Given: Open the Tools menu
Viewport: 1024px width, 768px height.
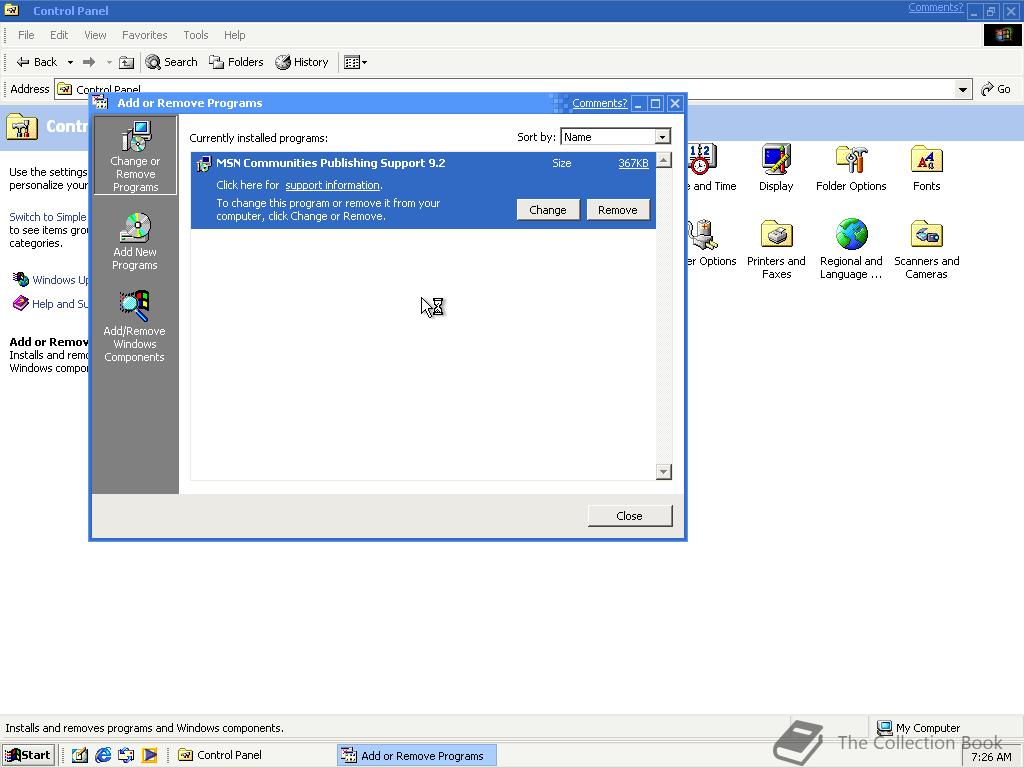Looking at the screenshot, I should coord(195,35).
